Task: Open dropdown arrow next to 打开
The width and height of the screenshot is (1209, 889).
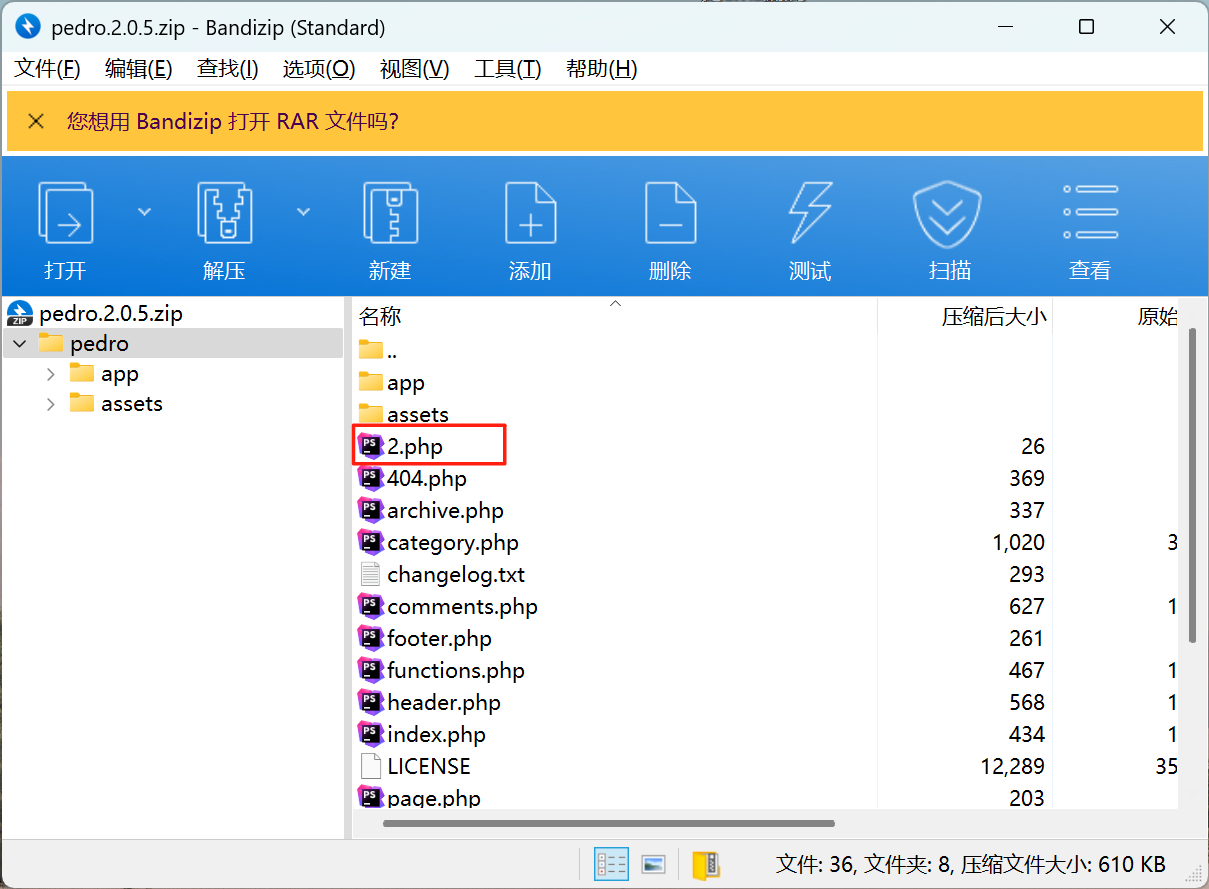Action: click(x=144, y=212)
